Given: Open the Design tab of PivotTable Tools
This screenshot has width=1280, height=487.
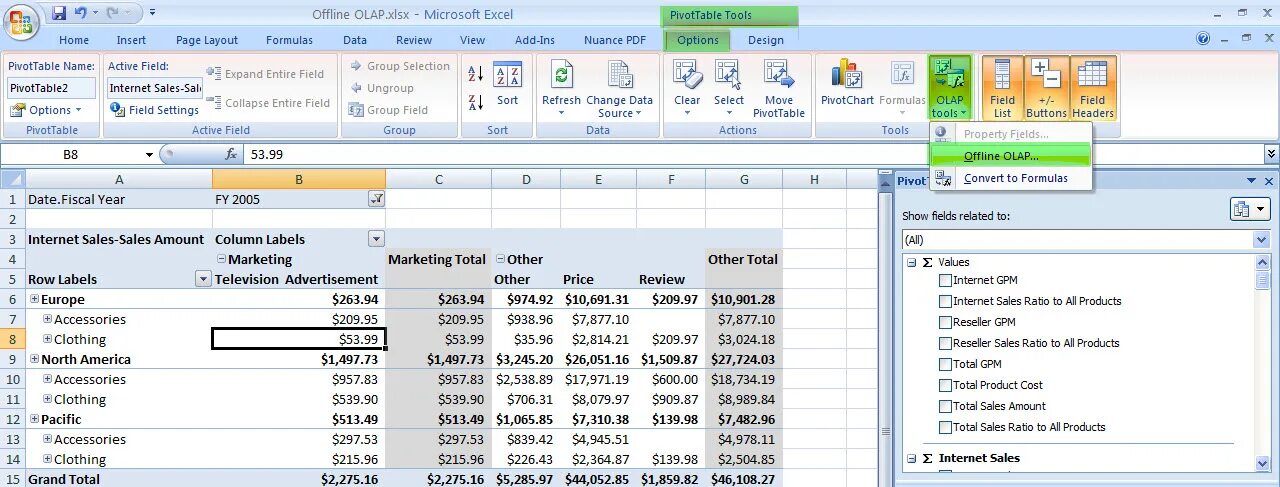Looking at the screenshot, I should pyautogui.click(x=766, y=40).
